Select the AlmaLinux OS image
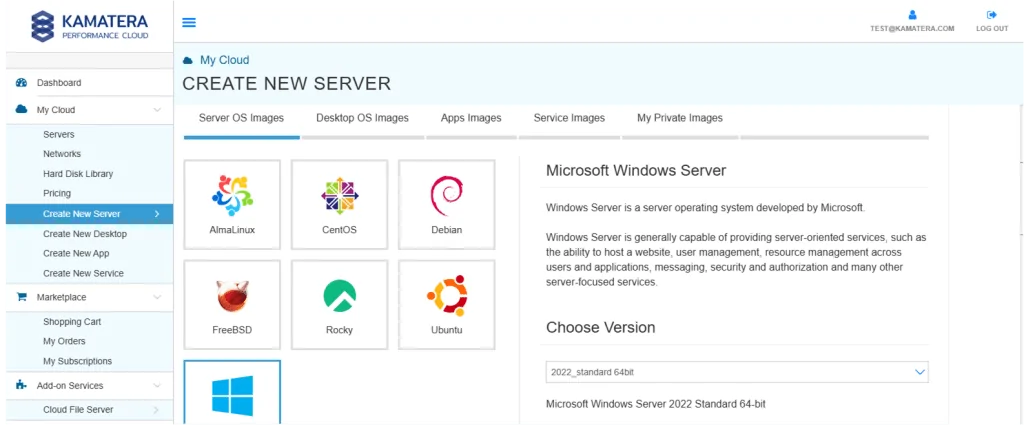Viewport: 1024px width, 425px height. pos(232,204)
